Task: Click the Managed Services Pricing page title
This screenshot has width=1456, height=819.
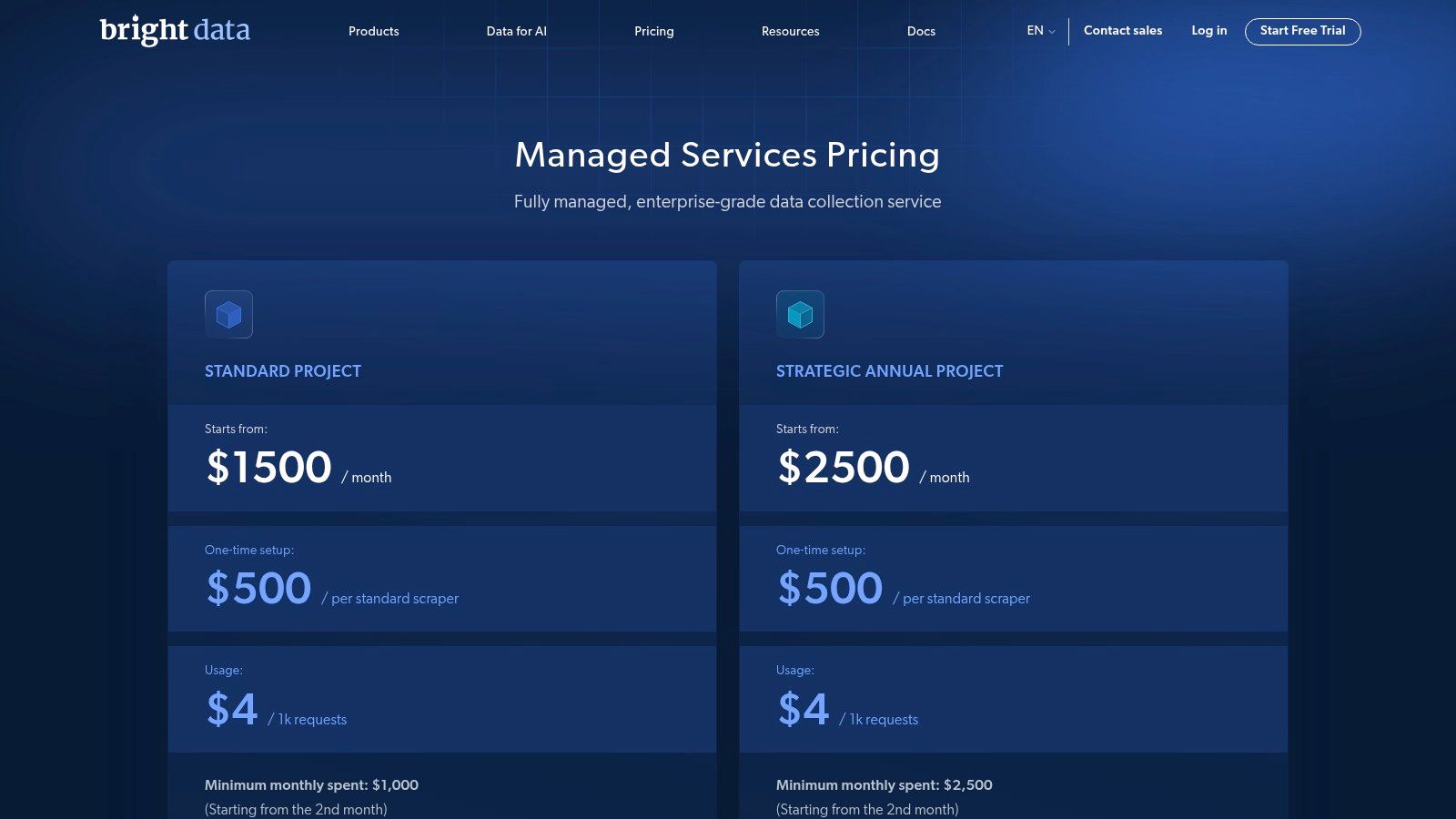Action: point(727,155)
